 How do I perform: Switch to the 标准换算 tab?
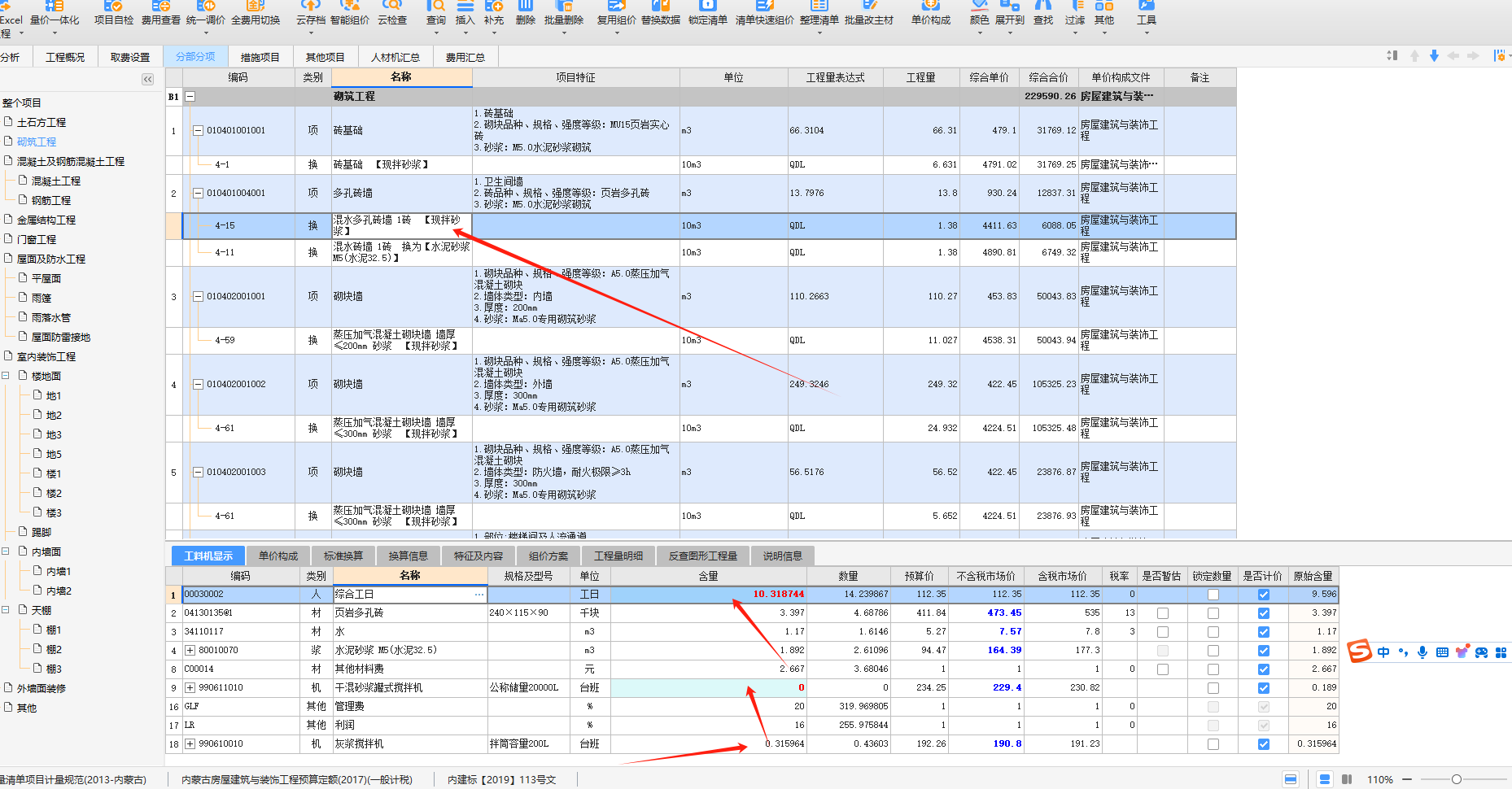pos(343,556)
